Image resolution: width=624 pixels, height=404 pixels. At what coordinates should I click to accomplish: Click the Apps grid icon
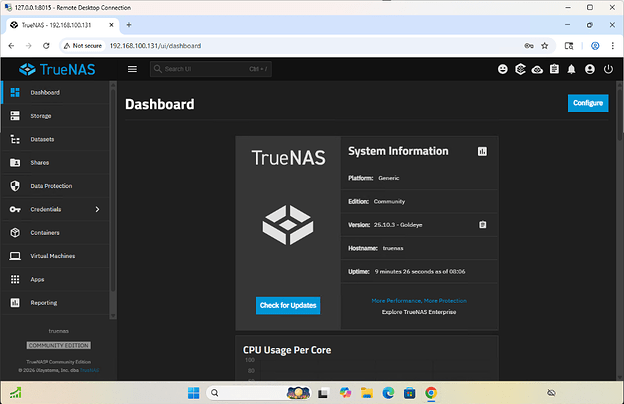15,279
